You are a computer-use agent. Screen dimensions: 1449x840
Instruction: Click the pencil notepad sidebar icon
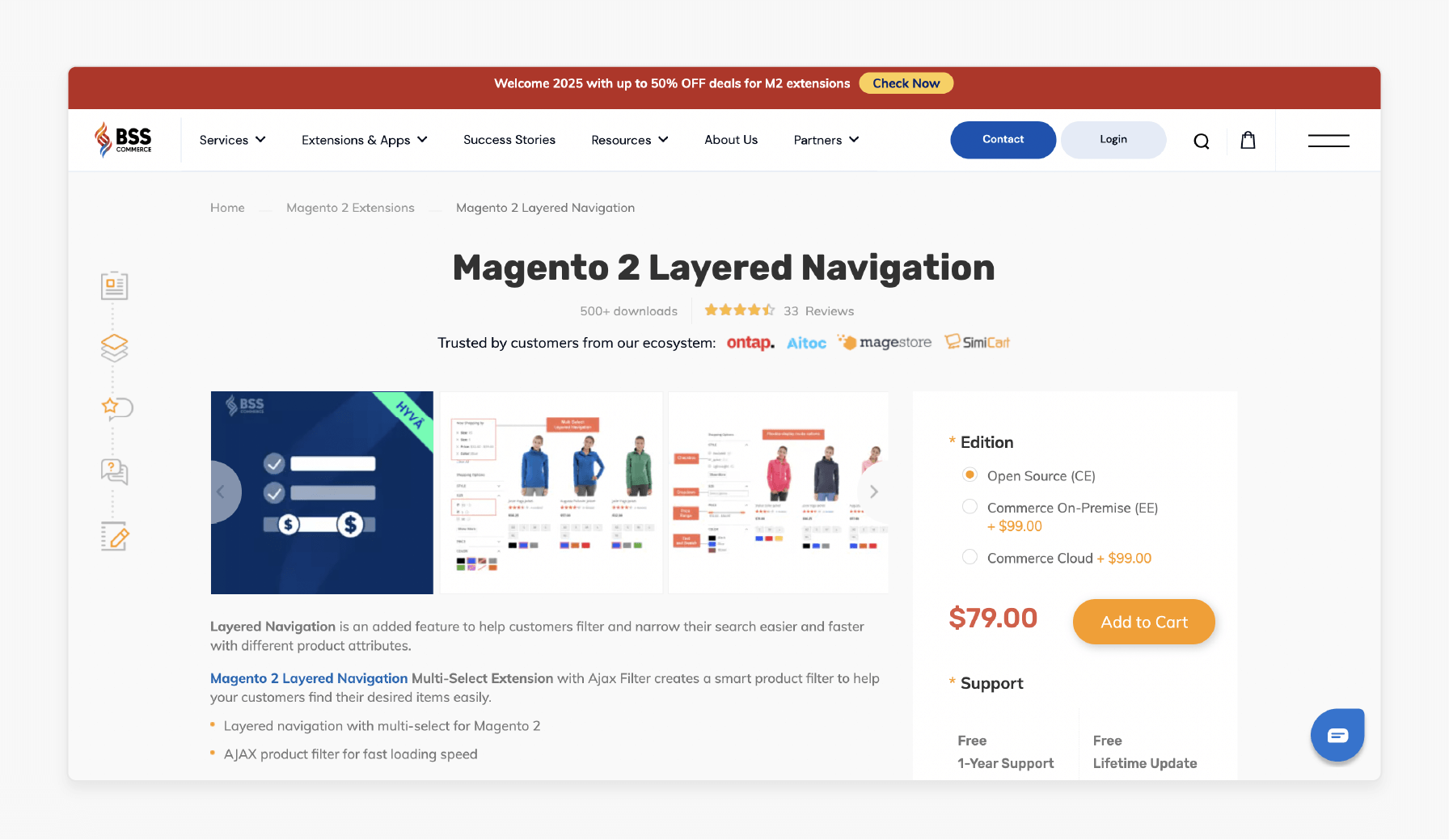pos(115,535)
